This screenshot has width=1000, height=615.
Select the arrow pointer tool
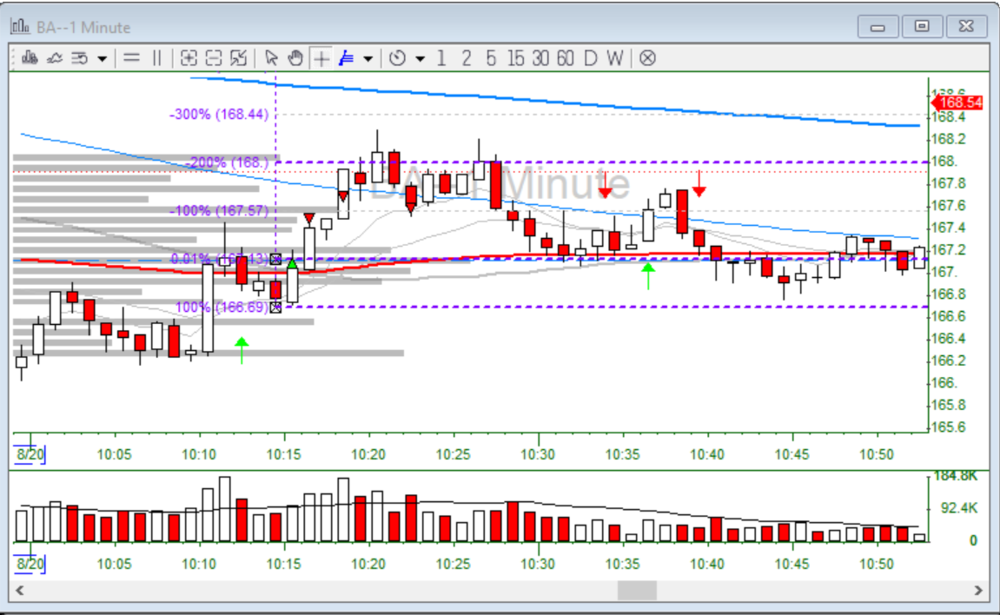tap(271, 58)
